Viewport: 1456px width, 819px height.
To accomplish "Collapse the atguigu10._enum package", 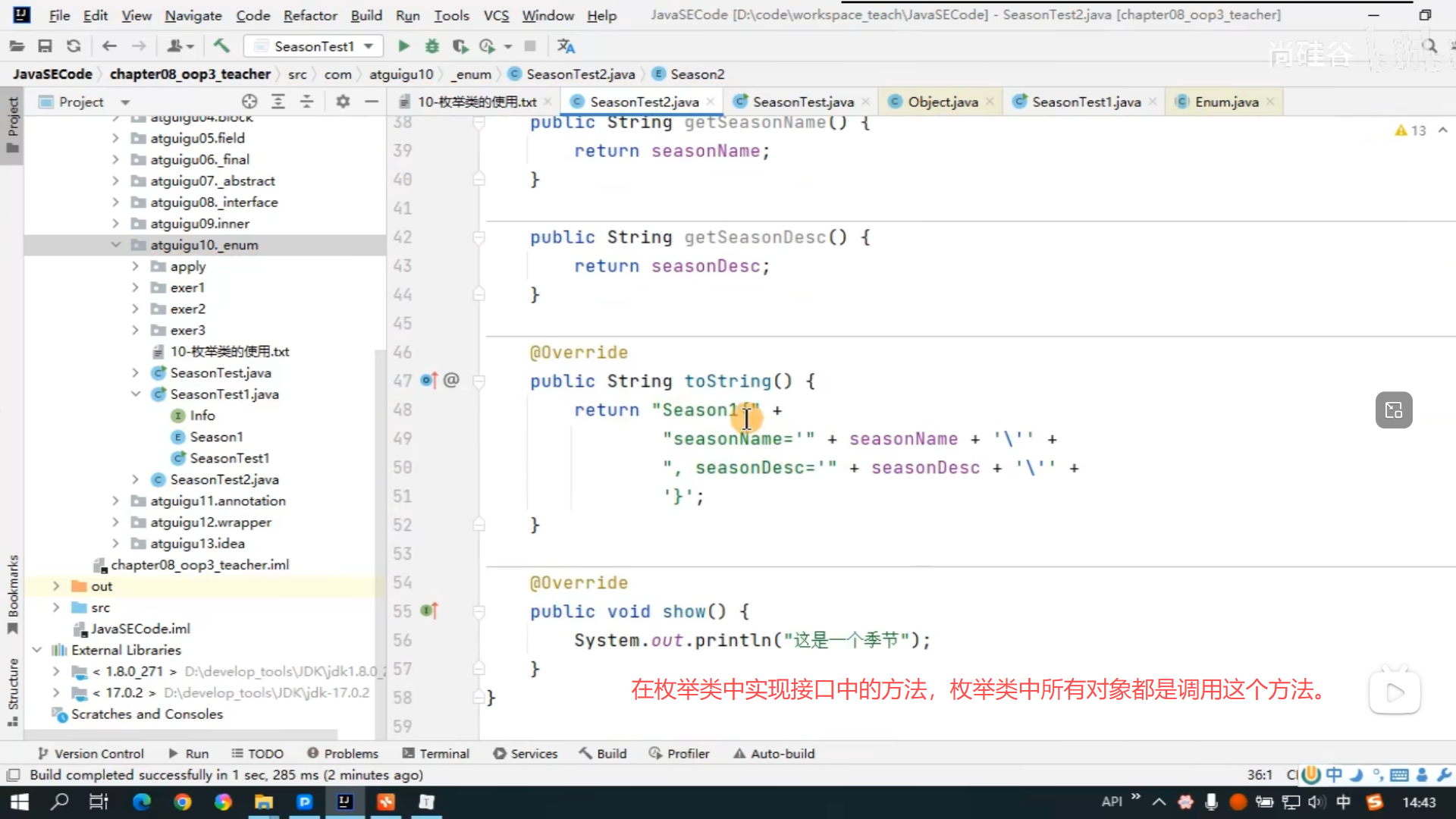I will click(x=115, y=245).
